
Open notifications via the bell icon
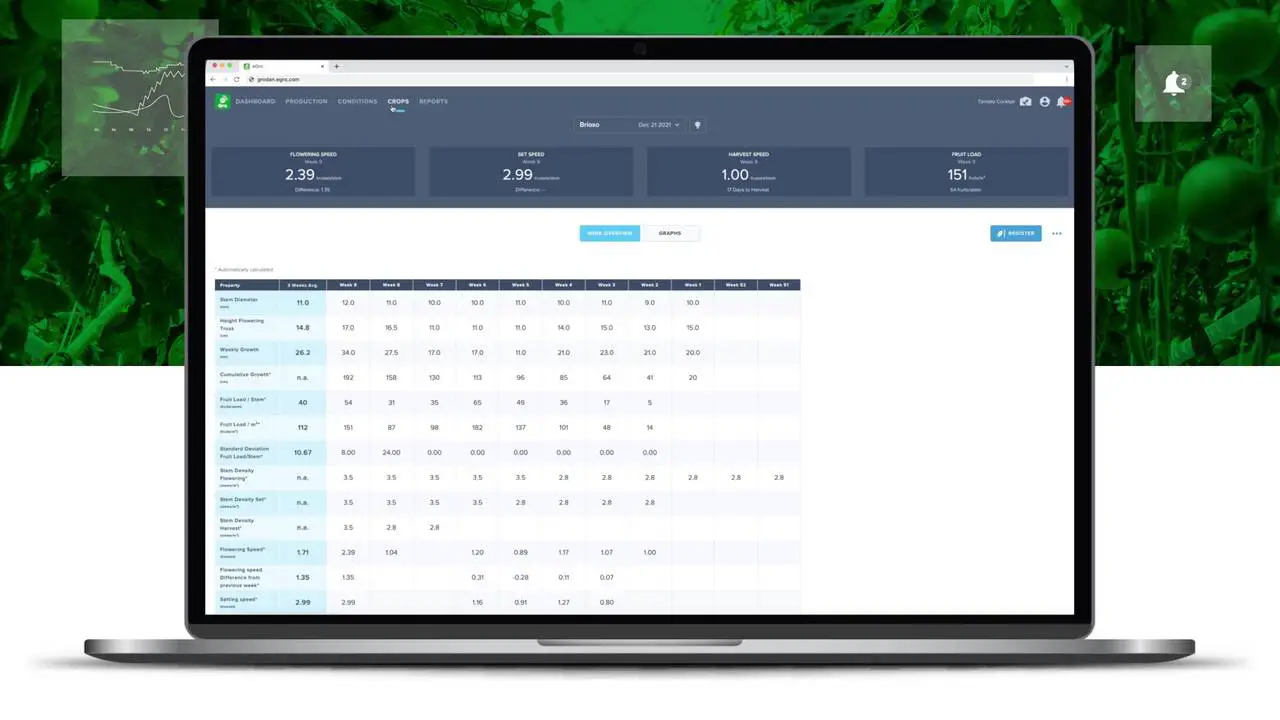[1063, 101]
